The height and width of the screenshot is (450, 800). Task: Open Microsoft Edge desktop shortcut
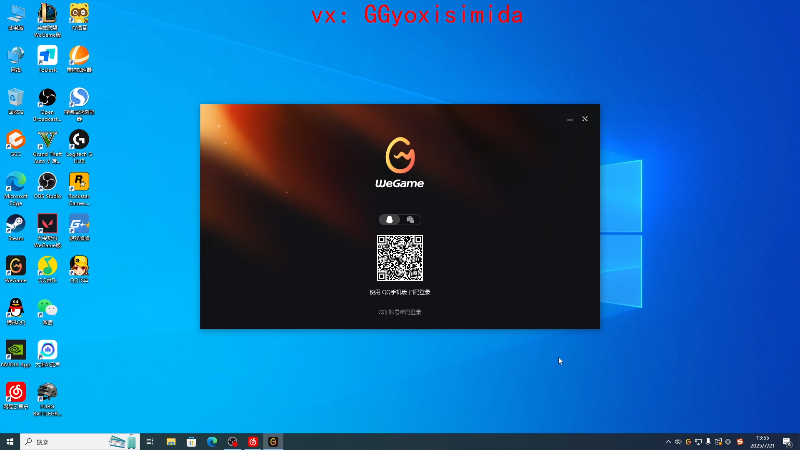(16, 189)
